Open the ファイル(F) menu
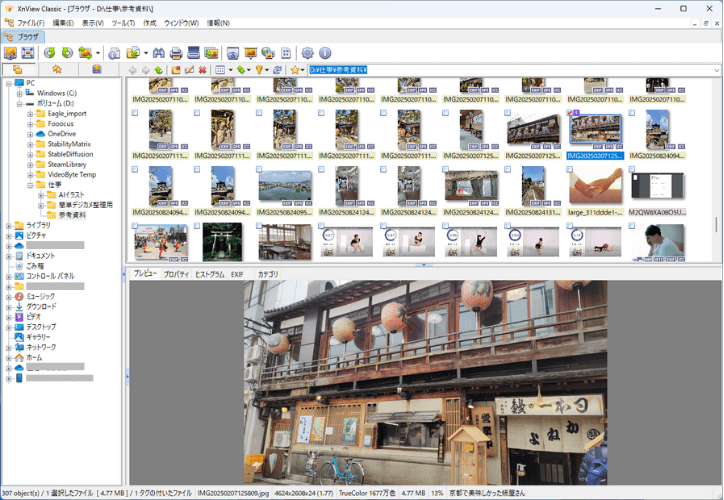Screen dimensions: 724x500 click(30, 21)
